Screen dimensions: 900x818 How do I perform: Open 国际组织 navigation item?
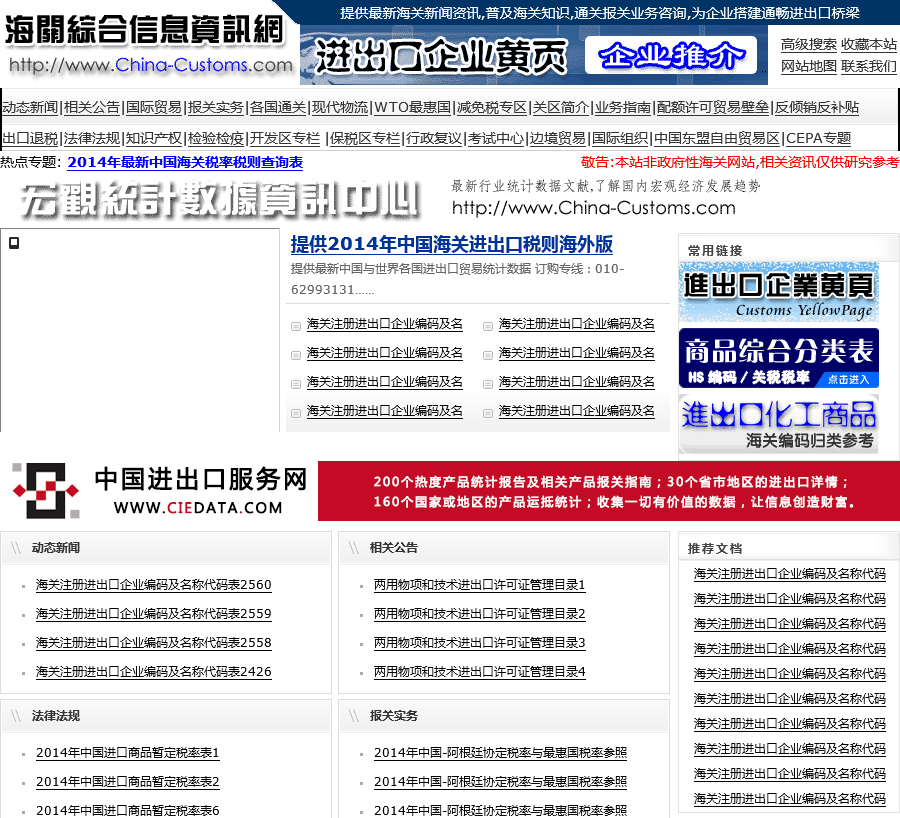pyautogui.click(x=620, y=138)
